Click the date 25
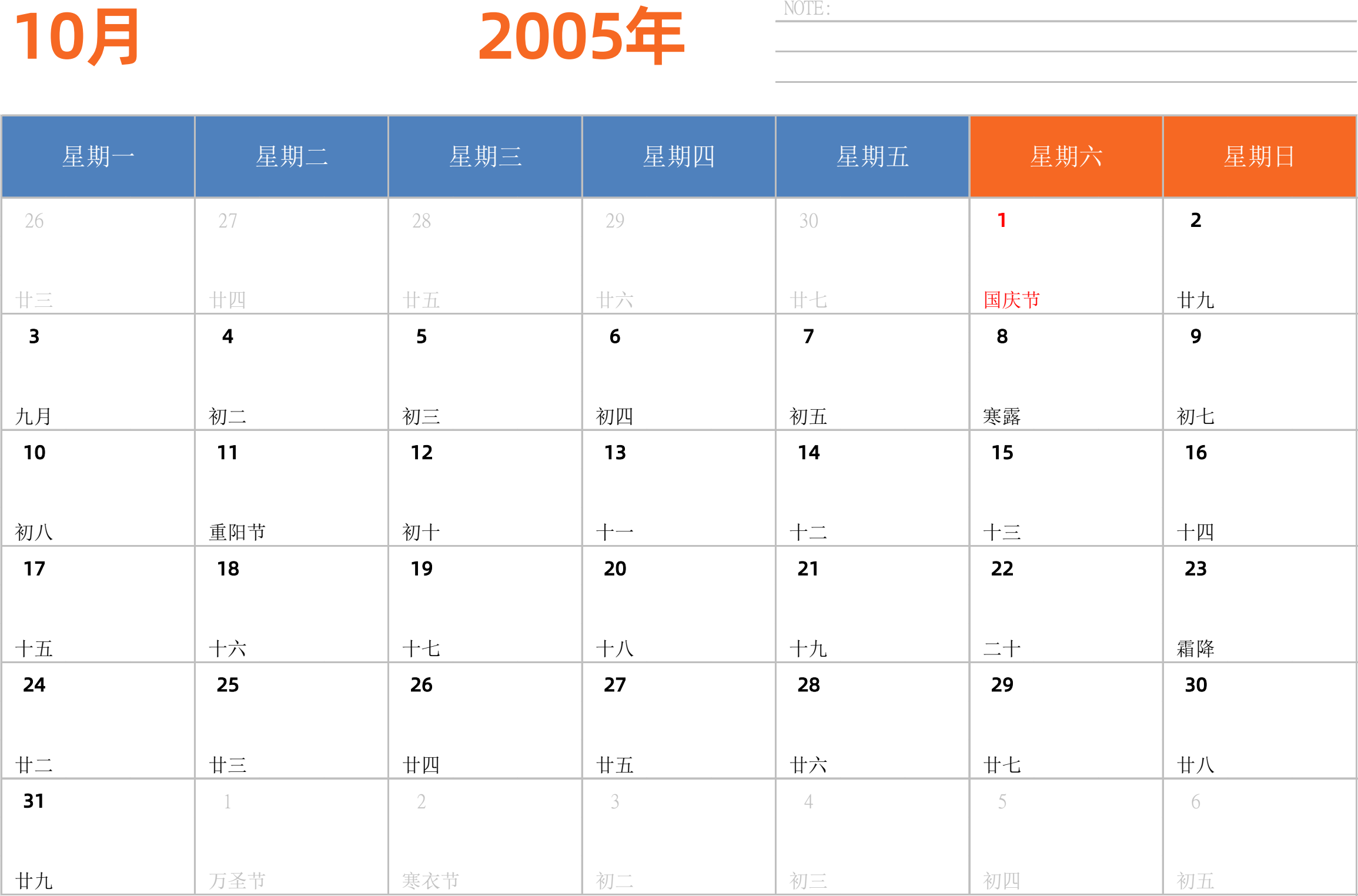Screen dimensions: 1358x896 (228, 685)
